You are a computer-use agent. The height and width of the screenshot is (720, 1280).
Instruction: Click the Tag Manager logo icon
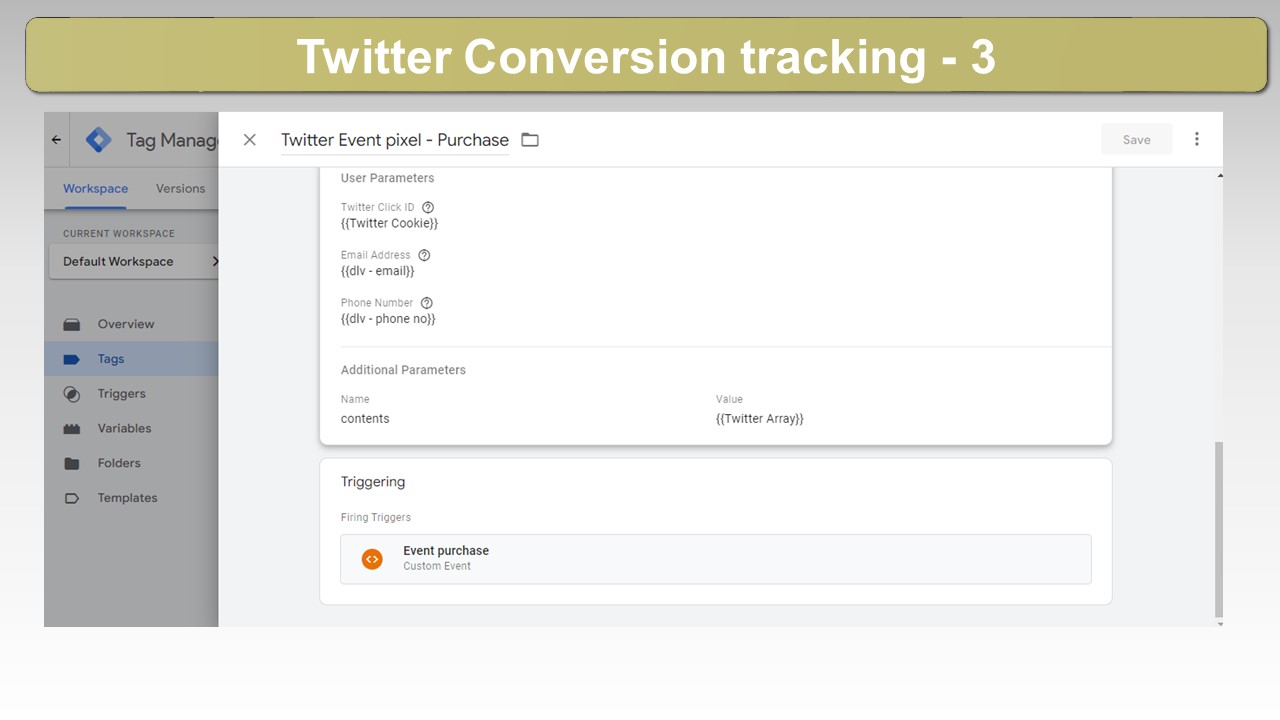pos(98,140)
